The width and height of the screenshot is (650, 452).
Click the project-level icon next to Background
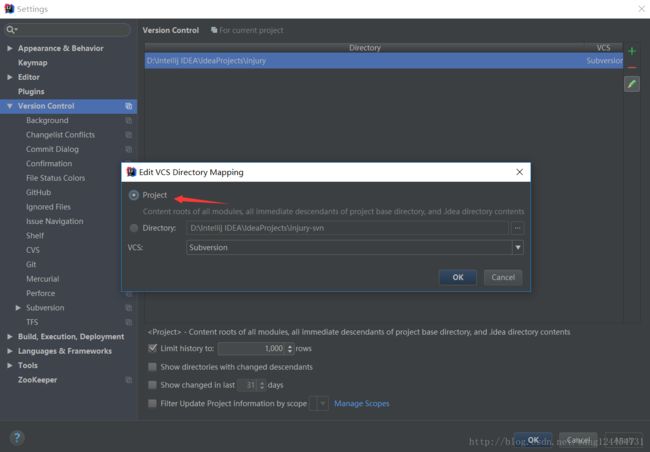(x=129, y=120)
